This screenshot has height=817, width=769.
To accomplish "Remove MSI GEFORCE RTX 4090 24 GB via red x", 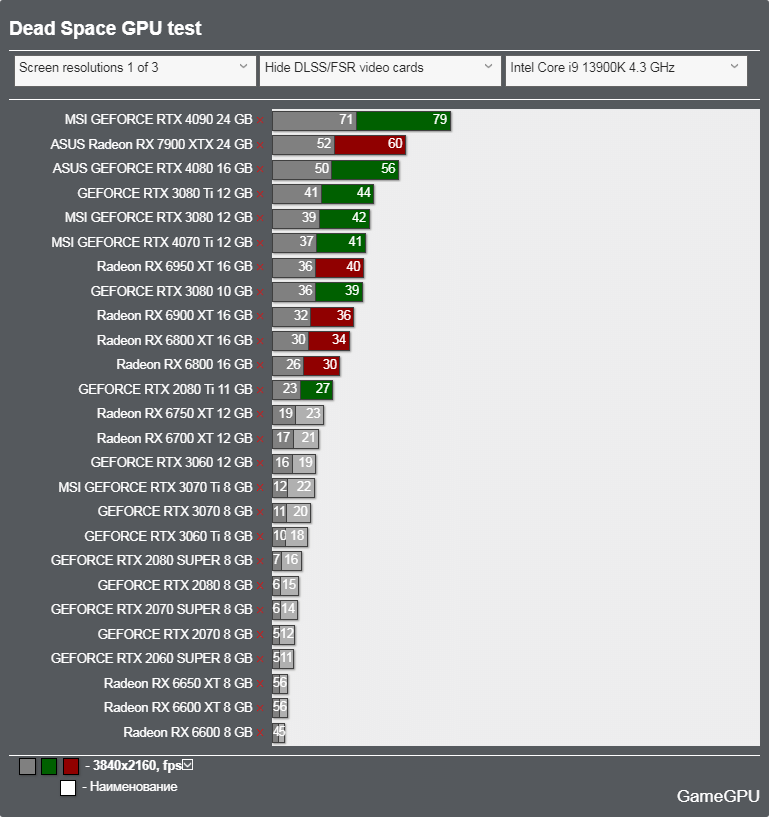I will 260,120.
